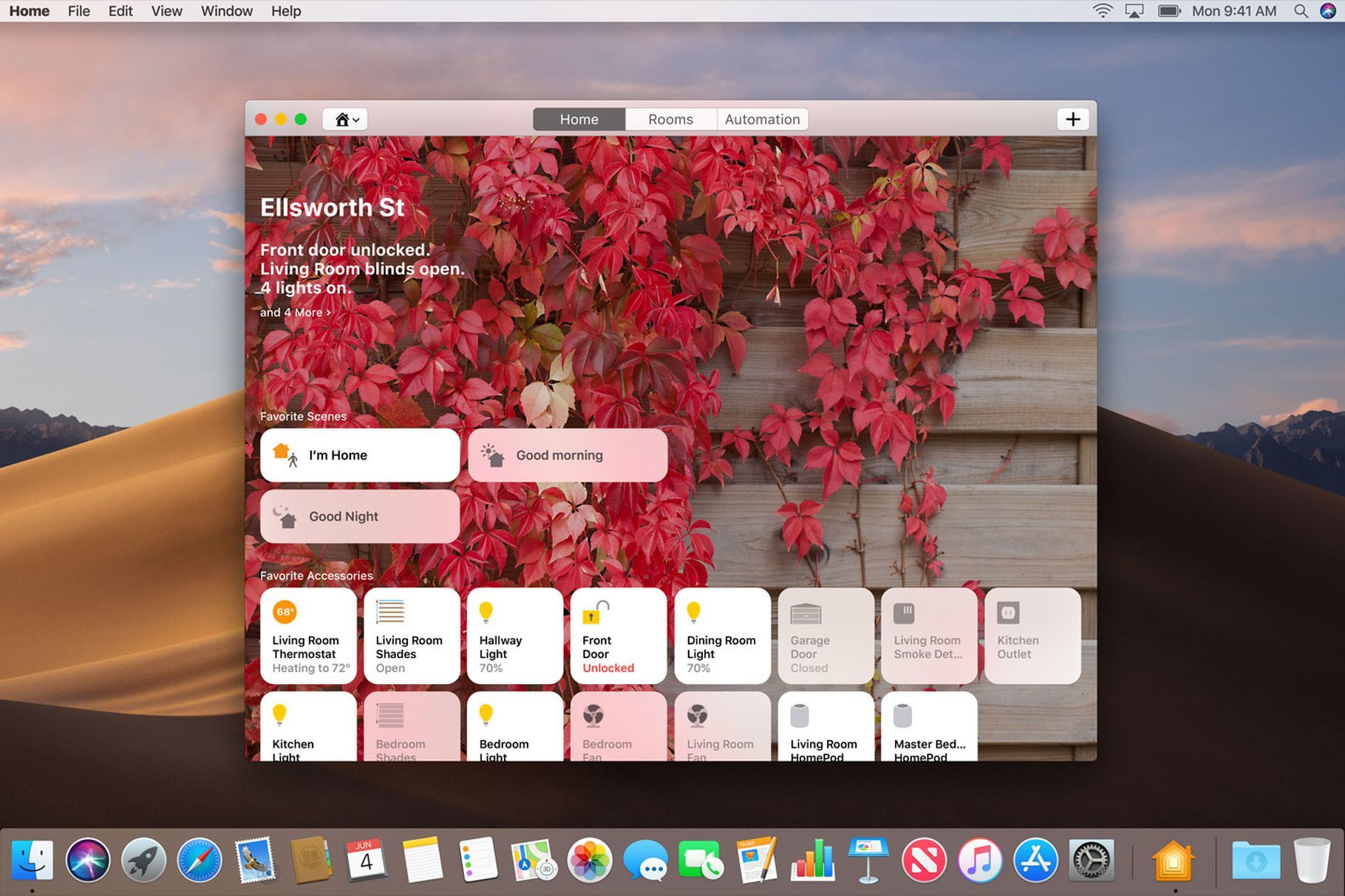Click the Wi-Fi status icon
1345x896 pixels.
[1103, 11]
